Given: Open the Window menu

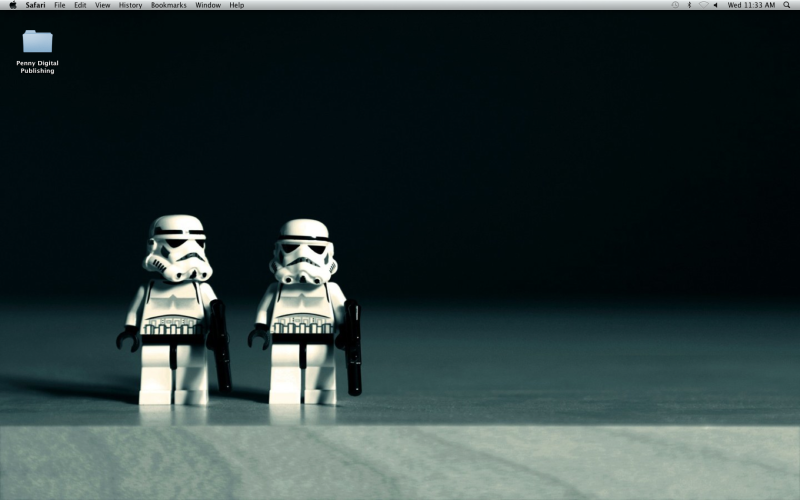Looking at the screenshot, I should pos(208,5).
